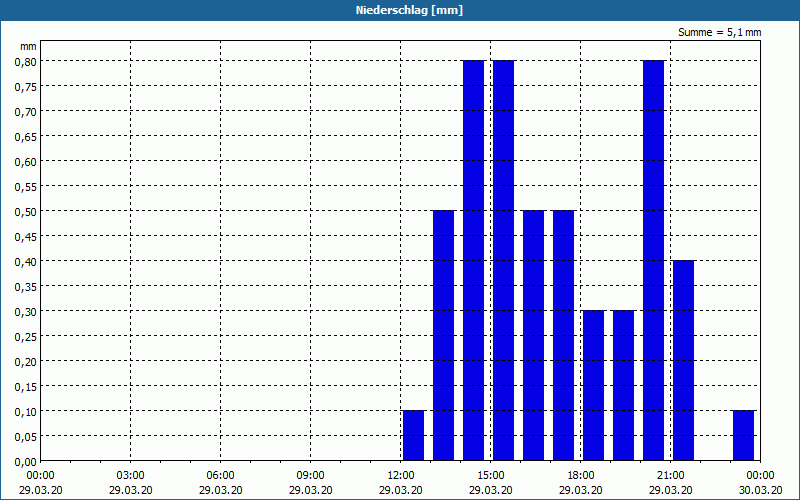800x500 pixels.
Task: Select the 0,50 y-axis value label
Action: 26,211
